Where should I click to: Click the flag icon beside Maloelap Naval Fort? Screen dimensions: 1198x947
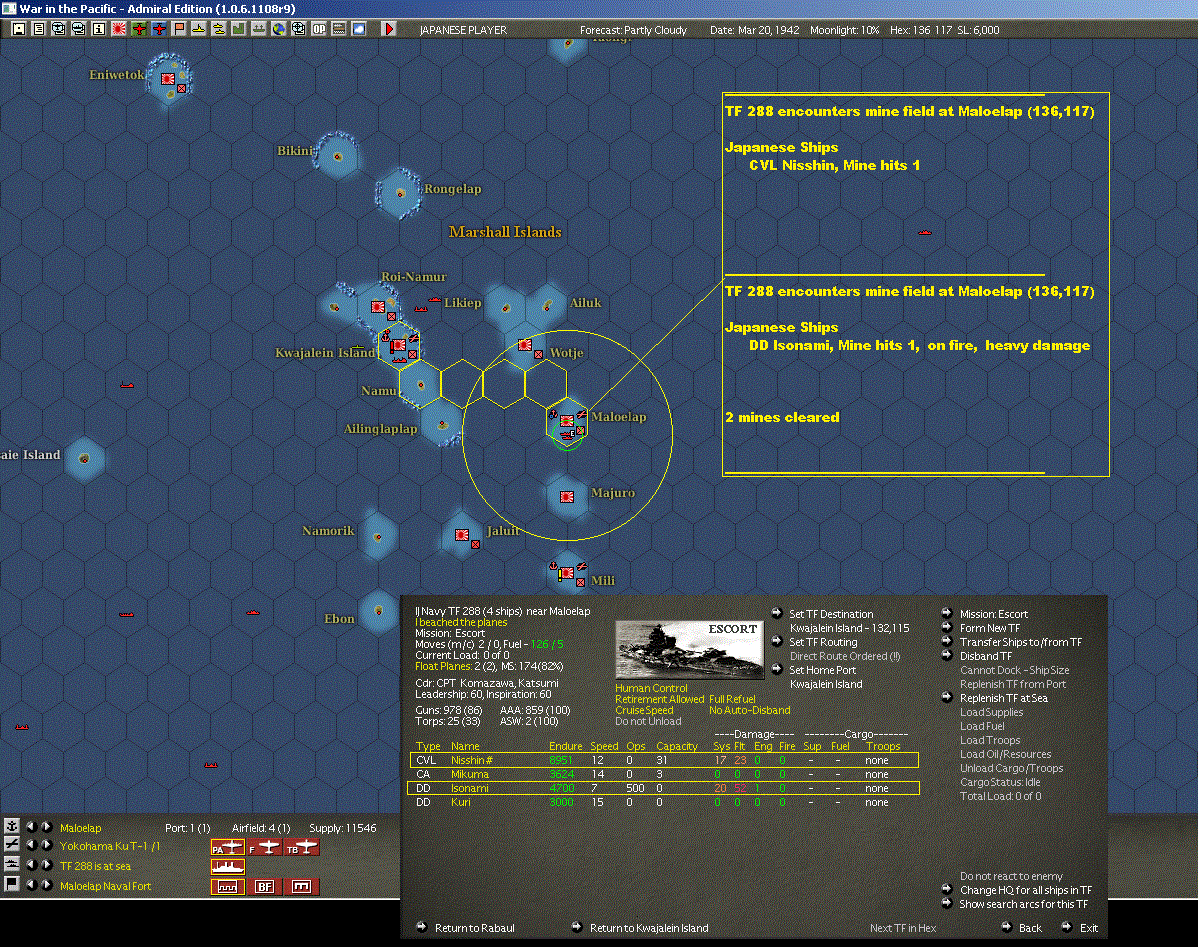pyautogui.click(x=11, y=884)
